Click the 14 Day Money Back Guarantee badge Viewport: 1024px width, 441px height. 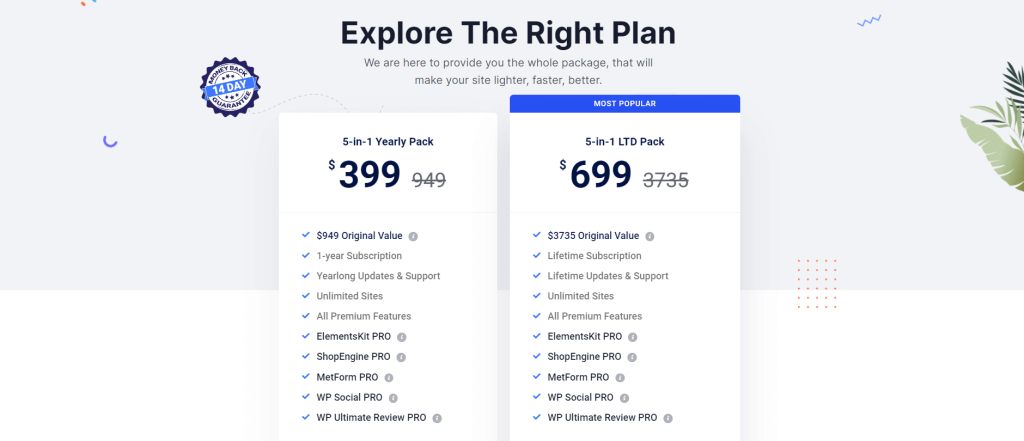click(x=230, y=87)
